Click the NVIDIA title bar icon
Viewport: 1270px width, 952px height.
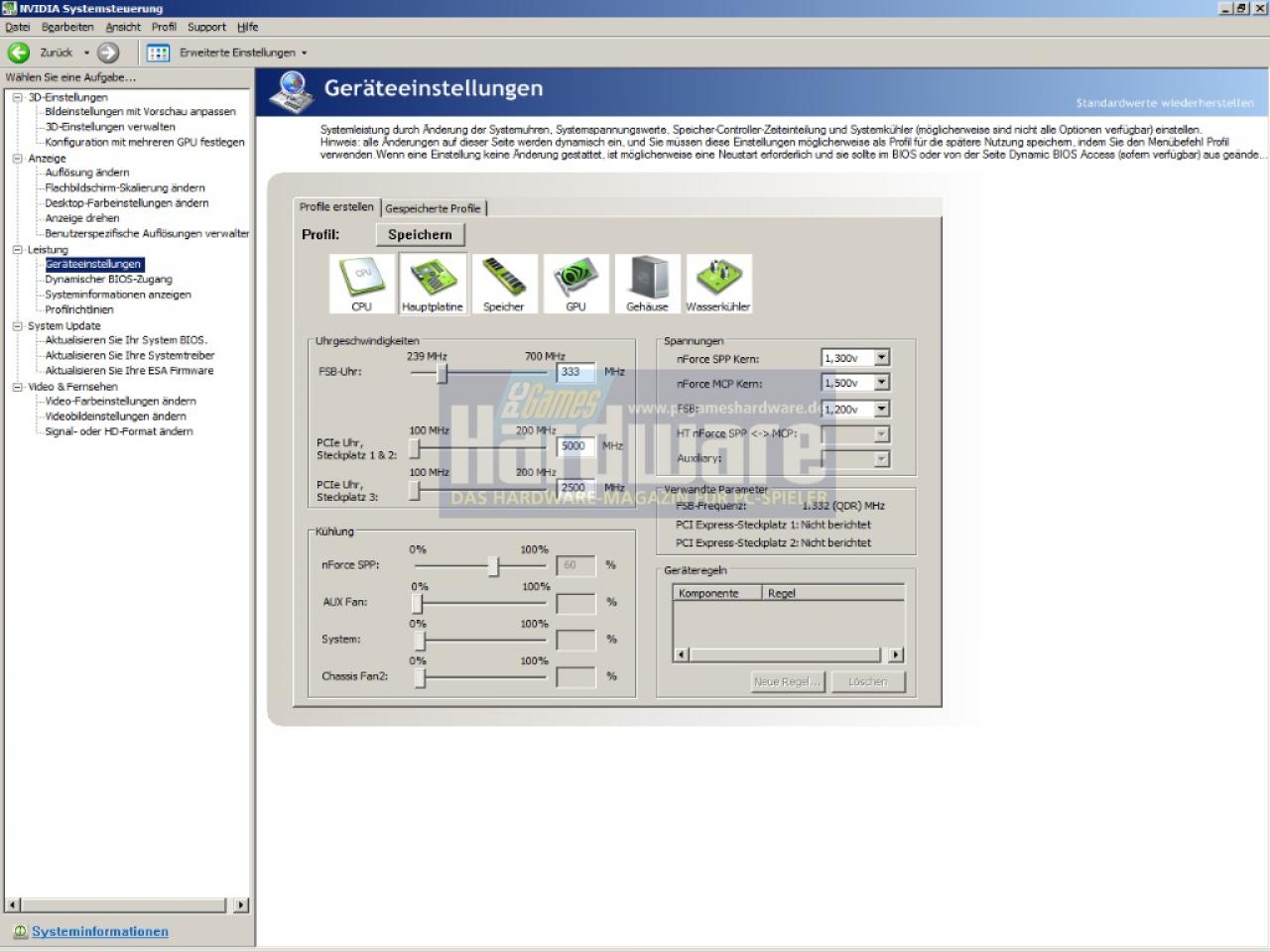tap(10, 9)
